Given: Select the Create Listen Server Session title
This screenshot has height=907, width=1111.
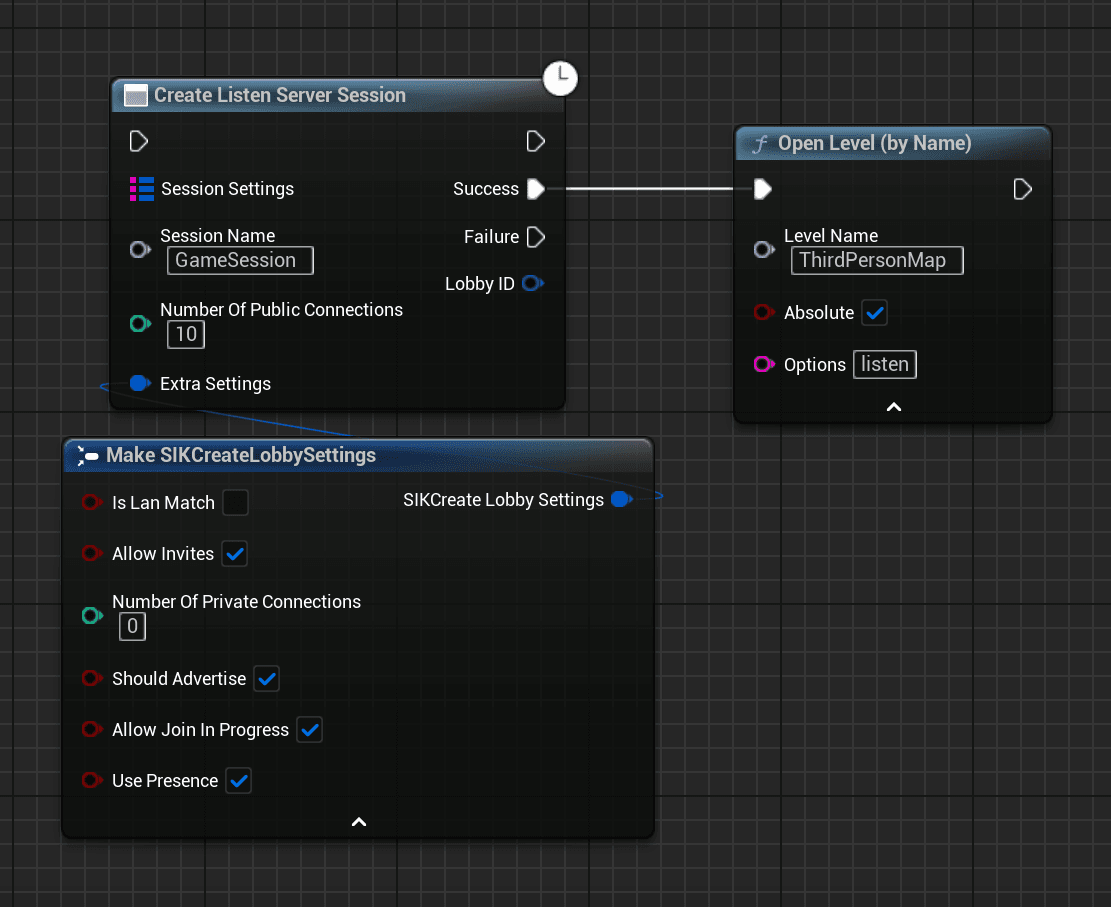Looking at the screenshot, I should (x=280, y=96).
